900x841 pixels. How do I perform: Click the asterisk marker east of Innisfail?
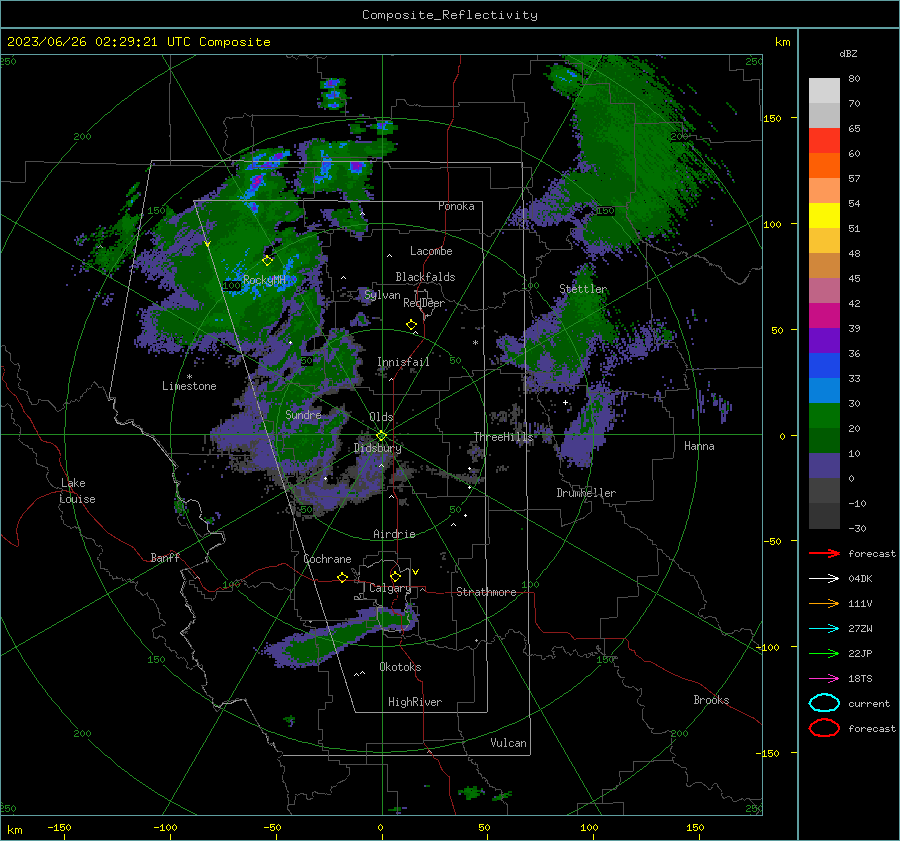(x=475, y=343)
